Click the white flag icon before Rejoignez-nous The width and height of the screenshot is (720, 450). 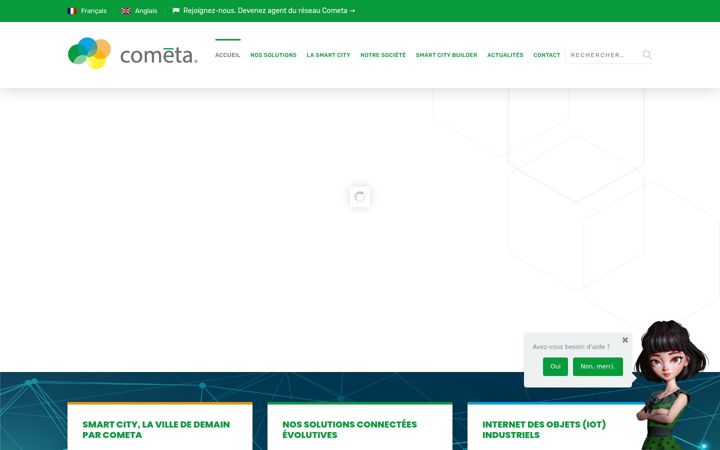(176, 11)
